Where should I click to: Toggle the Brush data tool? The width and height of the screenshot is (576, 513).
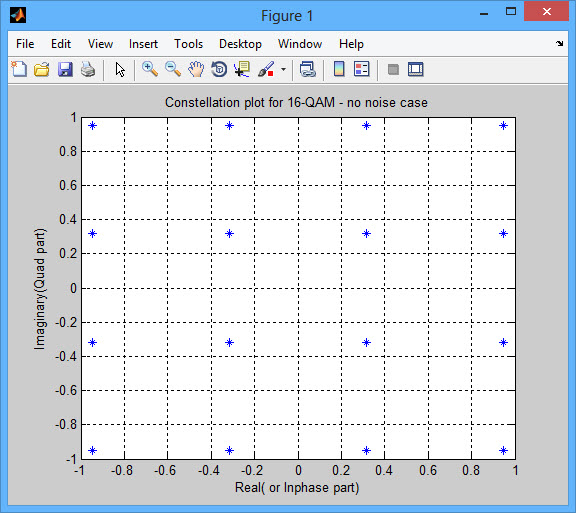point(266,69)
